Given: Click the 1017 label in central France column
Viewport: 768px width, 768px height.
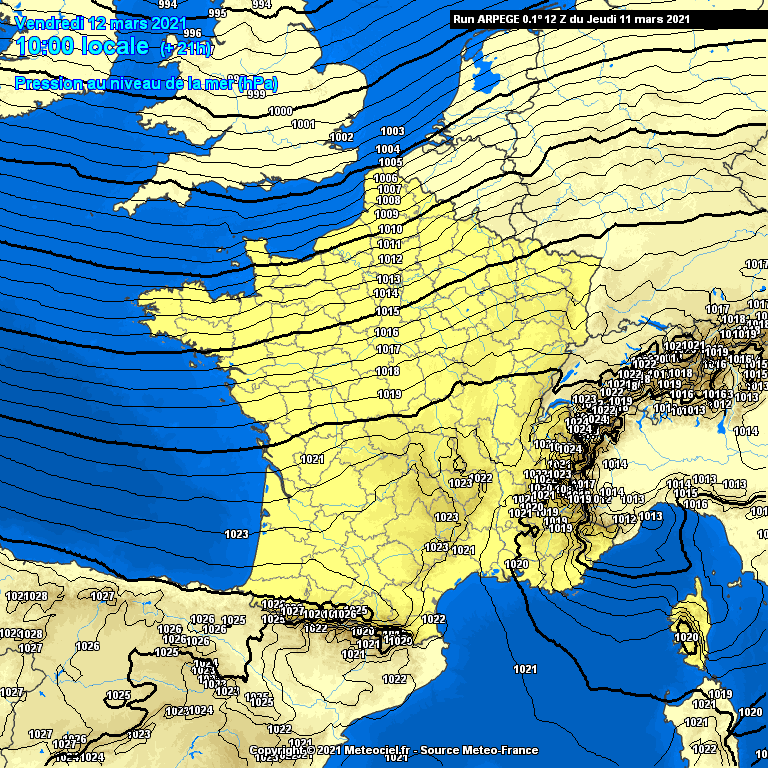Looking at the screenshot, I should point(388,350).
